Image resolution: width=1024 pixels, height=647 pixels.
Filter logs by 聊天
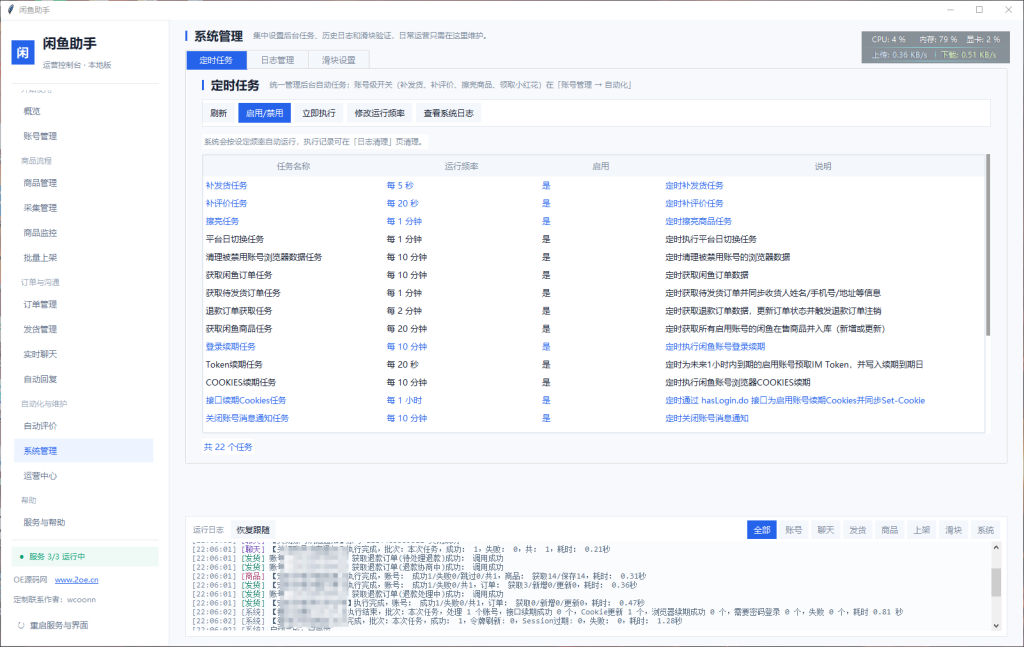tap(825, 530)
